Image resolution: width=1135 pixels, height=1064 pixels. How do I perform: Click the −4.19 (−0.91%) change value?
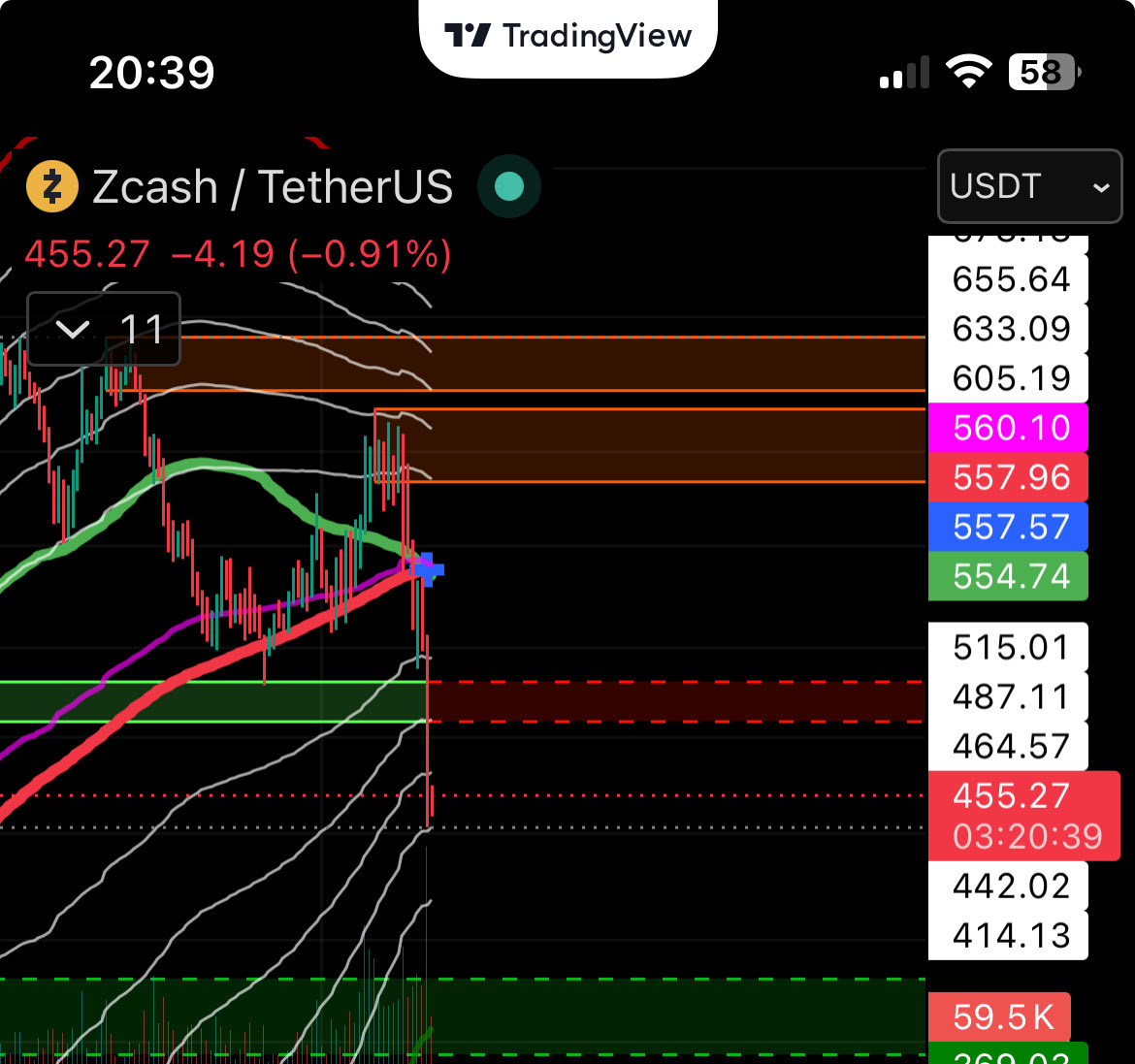point(311,254)
